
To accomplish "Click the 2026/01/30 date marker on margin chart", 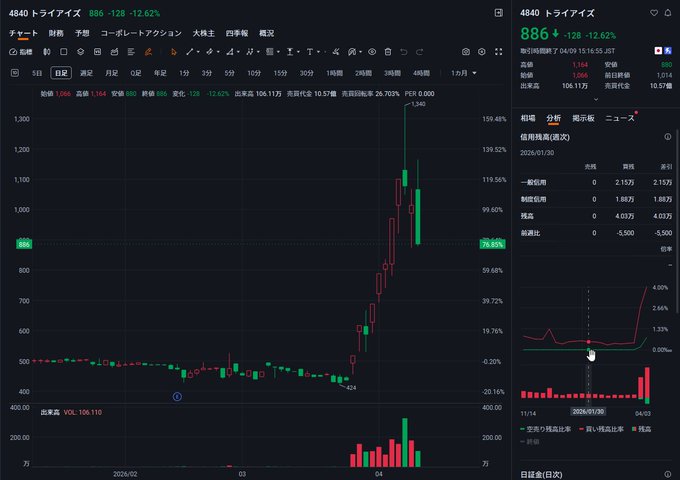I will tap(588, 411).
